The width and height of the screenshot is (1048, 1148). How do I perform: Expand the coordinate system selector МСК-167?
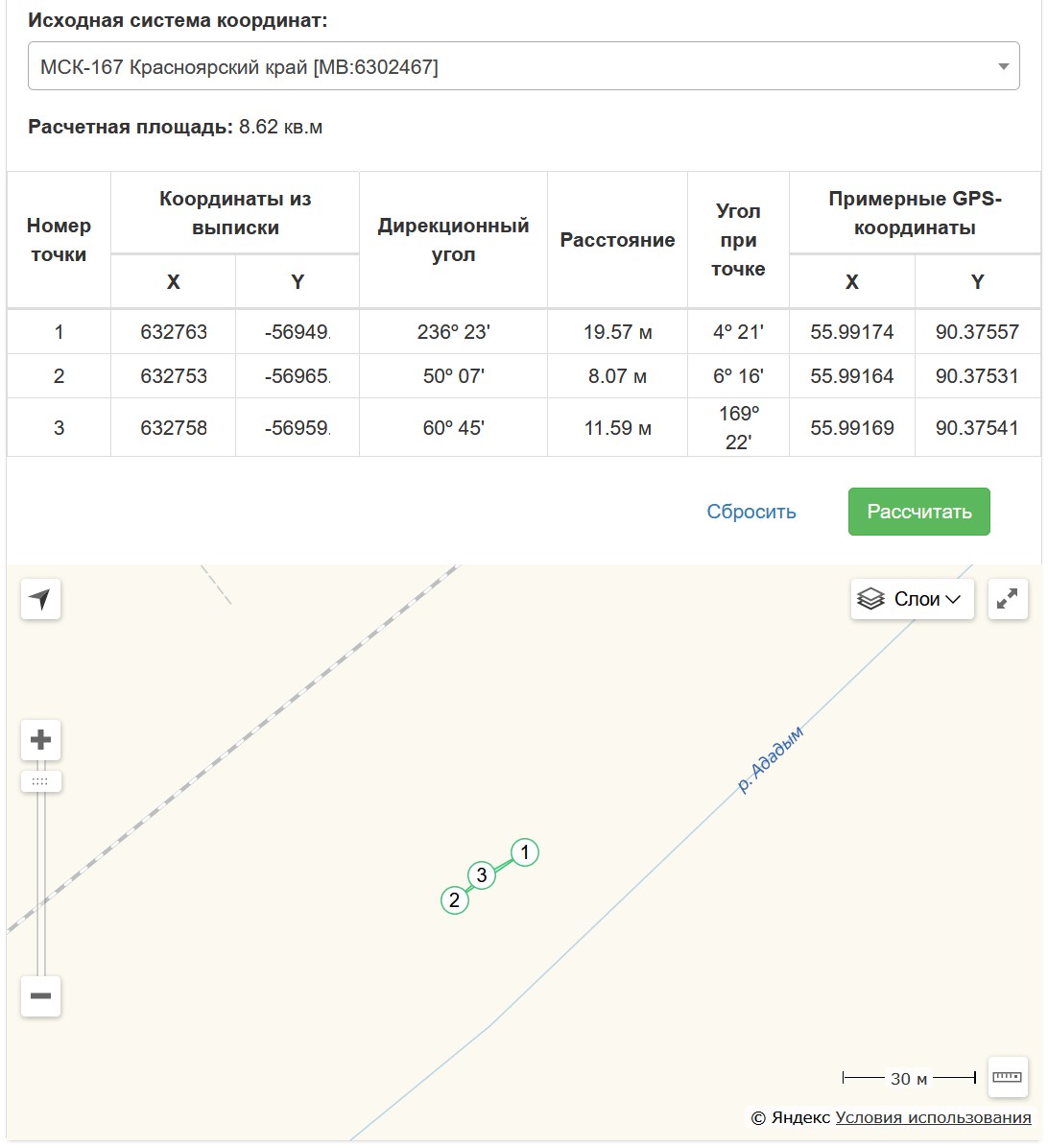(523, 67)
